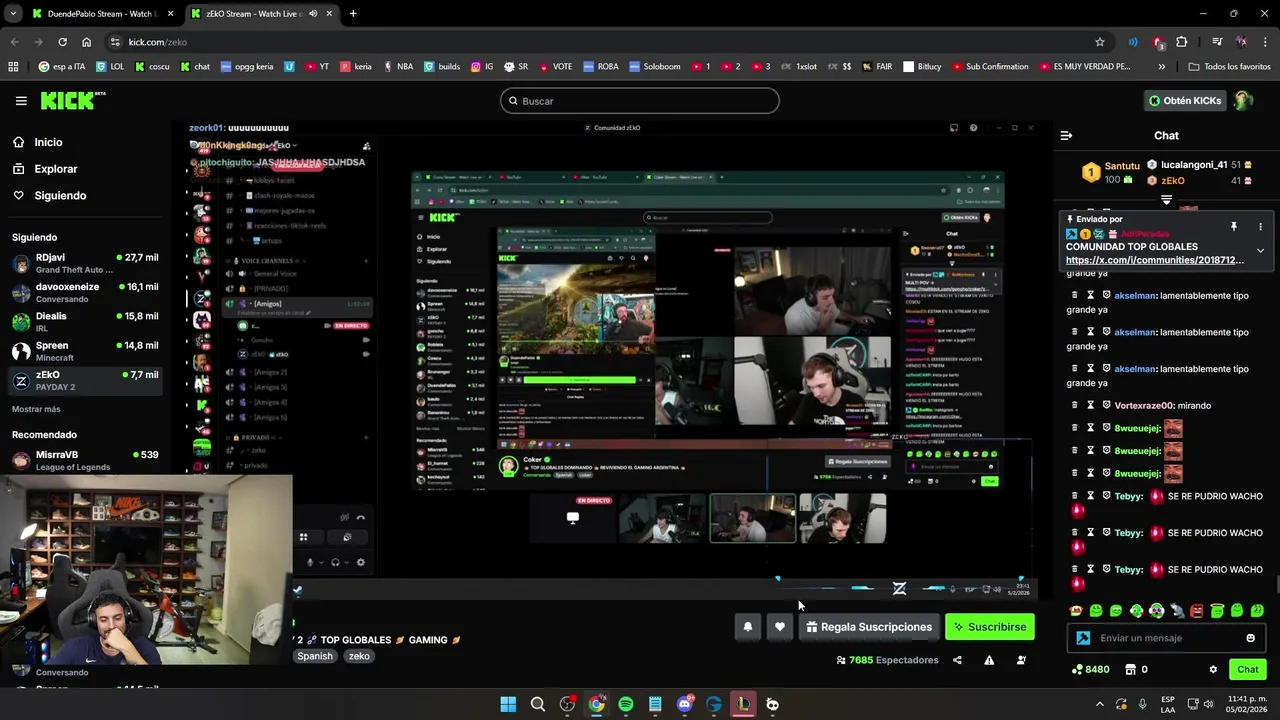
Task: Open the opgg keria bookmark
Action: (247, 67)
